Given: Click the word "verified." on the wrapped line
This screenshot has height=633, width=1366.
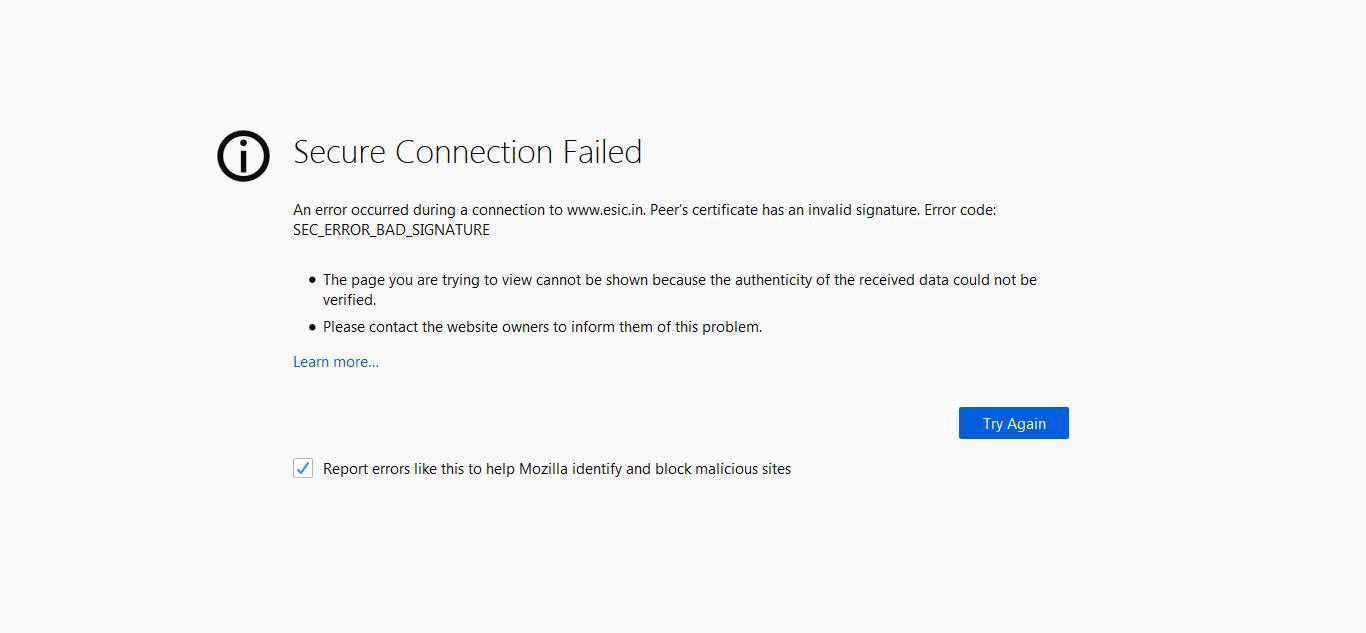Looking at the screenshot, I should click(x=349, y=300).
